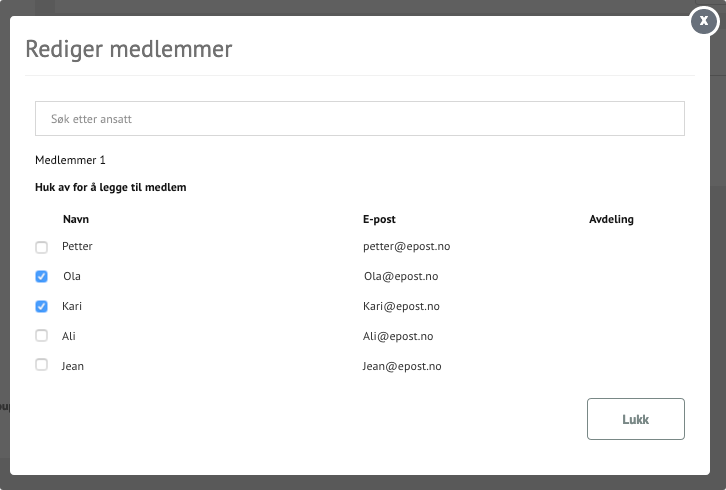Screen dimensions: 726x490
Task: Click the name Jean in the list
Action: coord(73,366)
